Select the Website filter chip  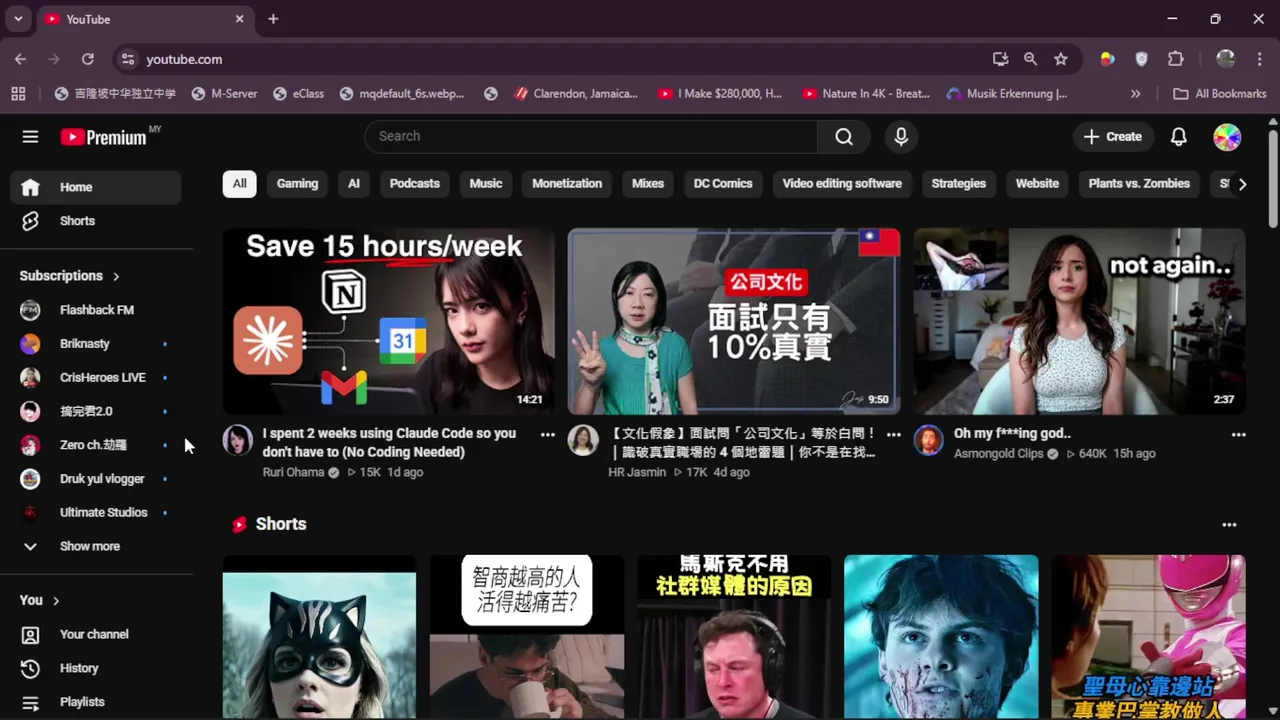click(x=1037, y=184)
